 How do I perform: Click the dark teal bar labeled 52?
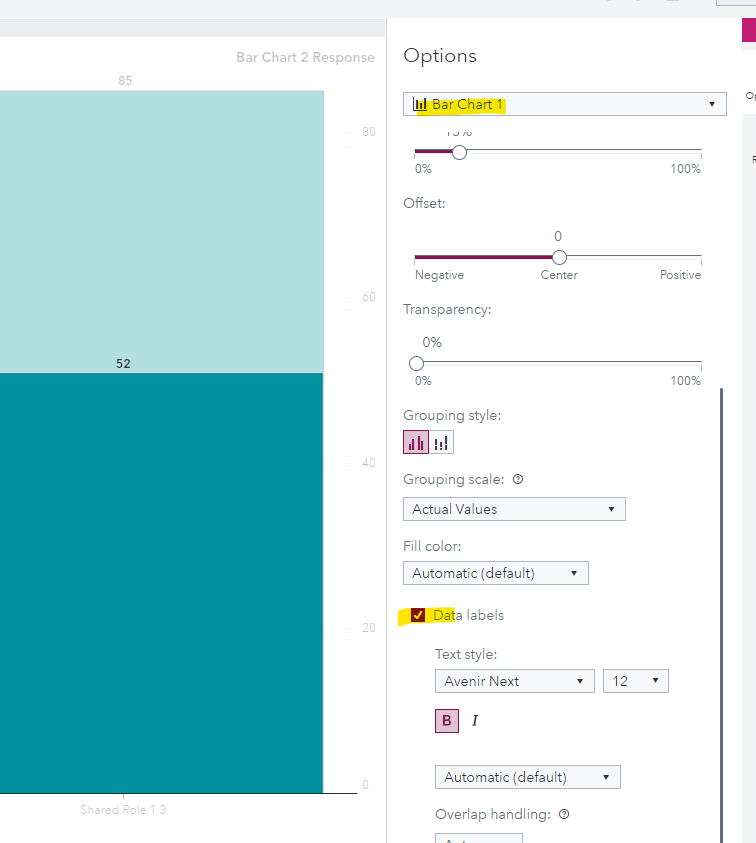160,580
